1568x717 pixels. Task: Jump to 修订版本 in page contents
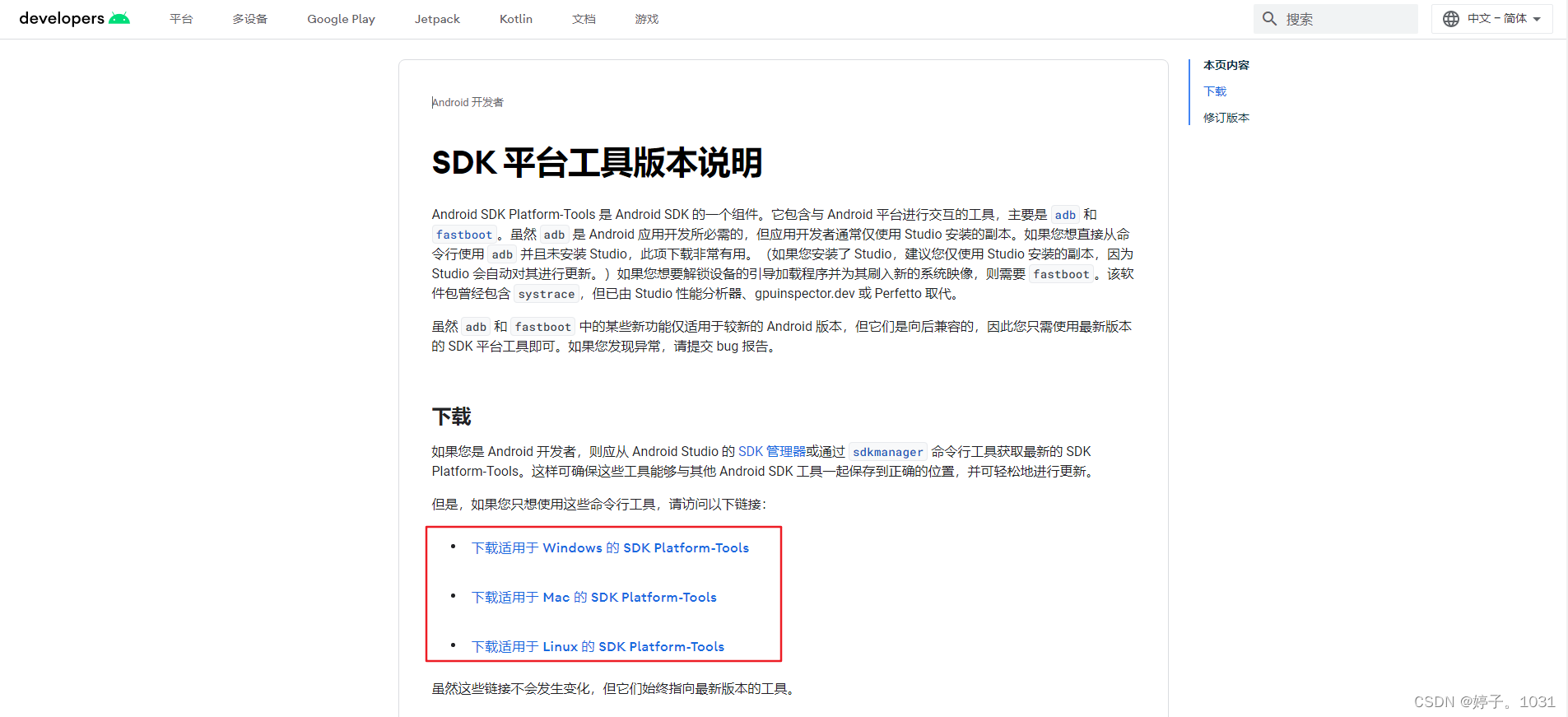[x=1226, y=118]
